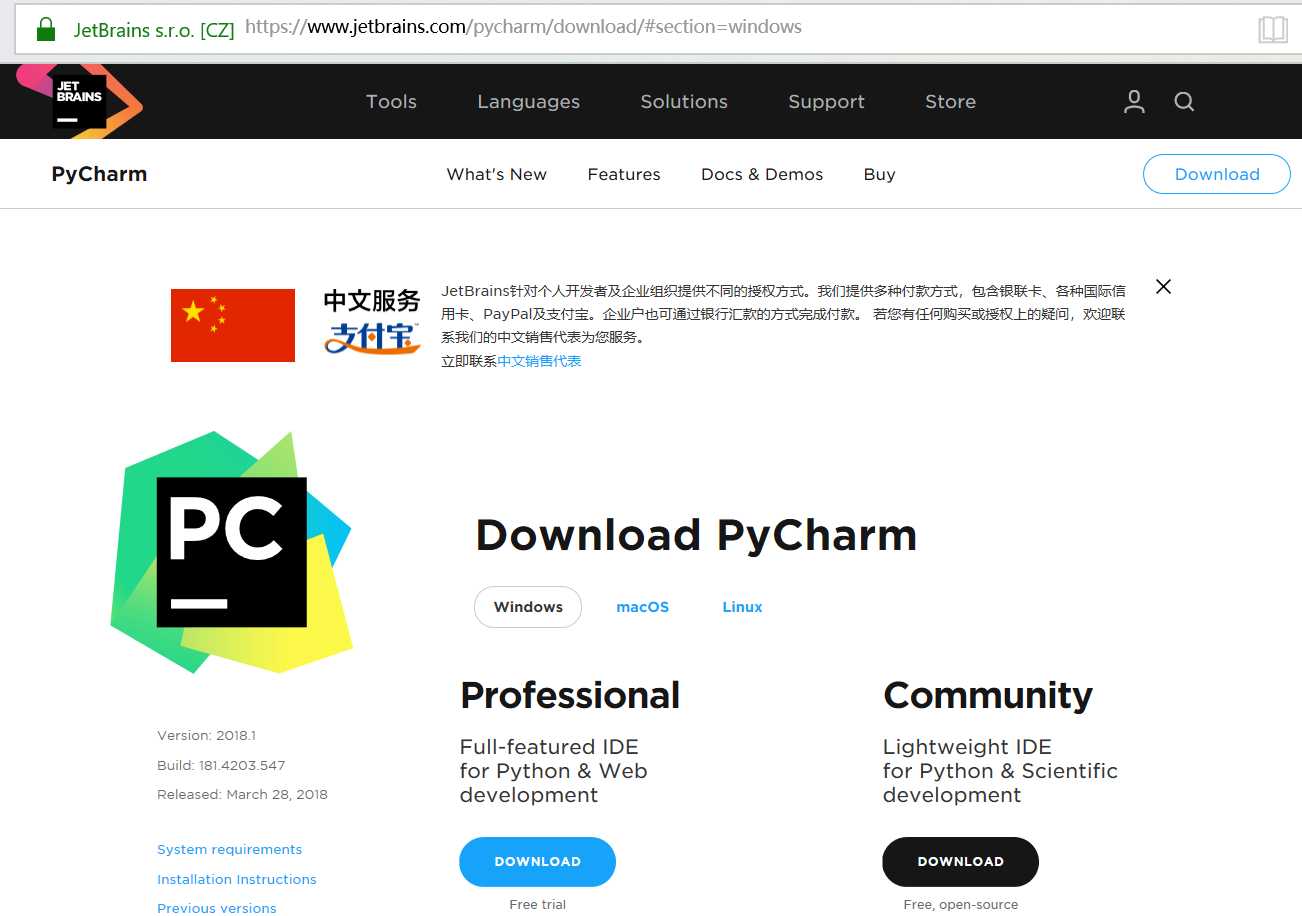Open the Features page
This screenshot has width=1302, height=916.
(624, 174)
